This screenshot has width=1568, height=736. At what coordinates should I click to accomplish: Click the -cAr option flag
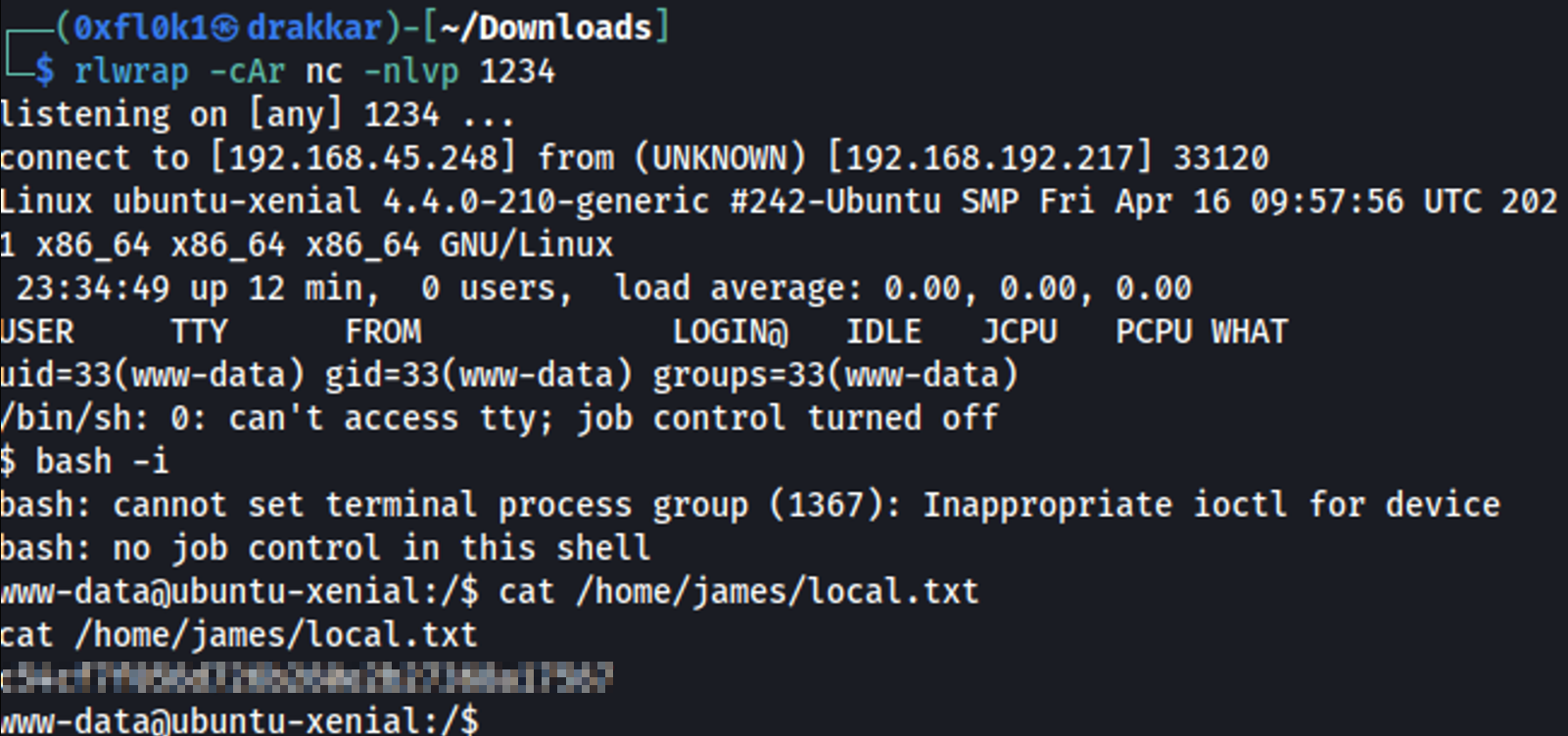pos(247,71)
